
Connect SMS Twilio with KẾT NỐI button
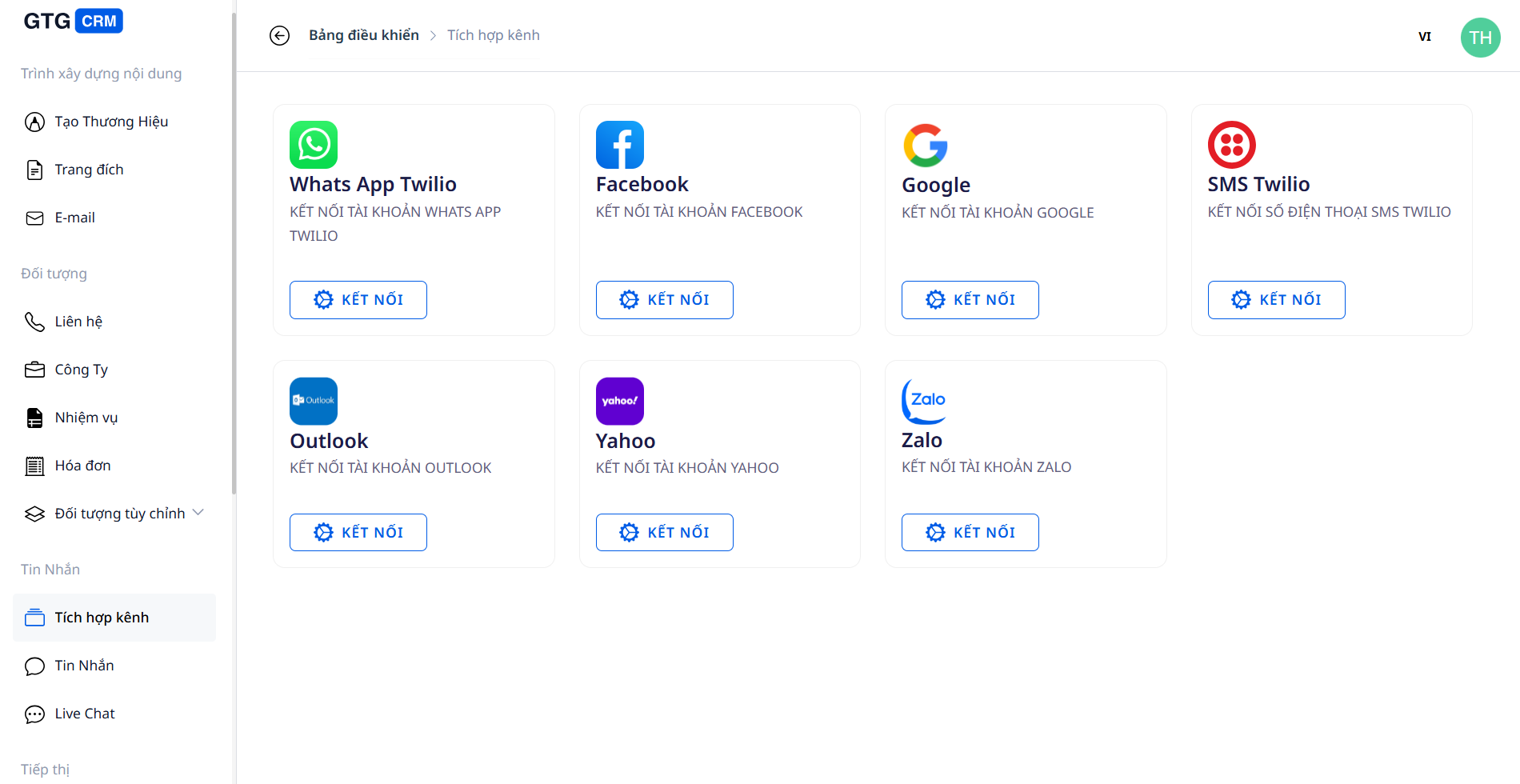(1276, 300)
